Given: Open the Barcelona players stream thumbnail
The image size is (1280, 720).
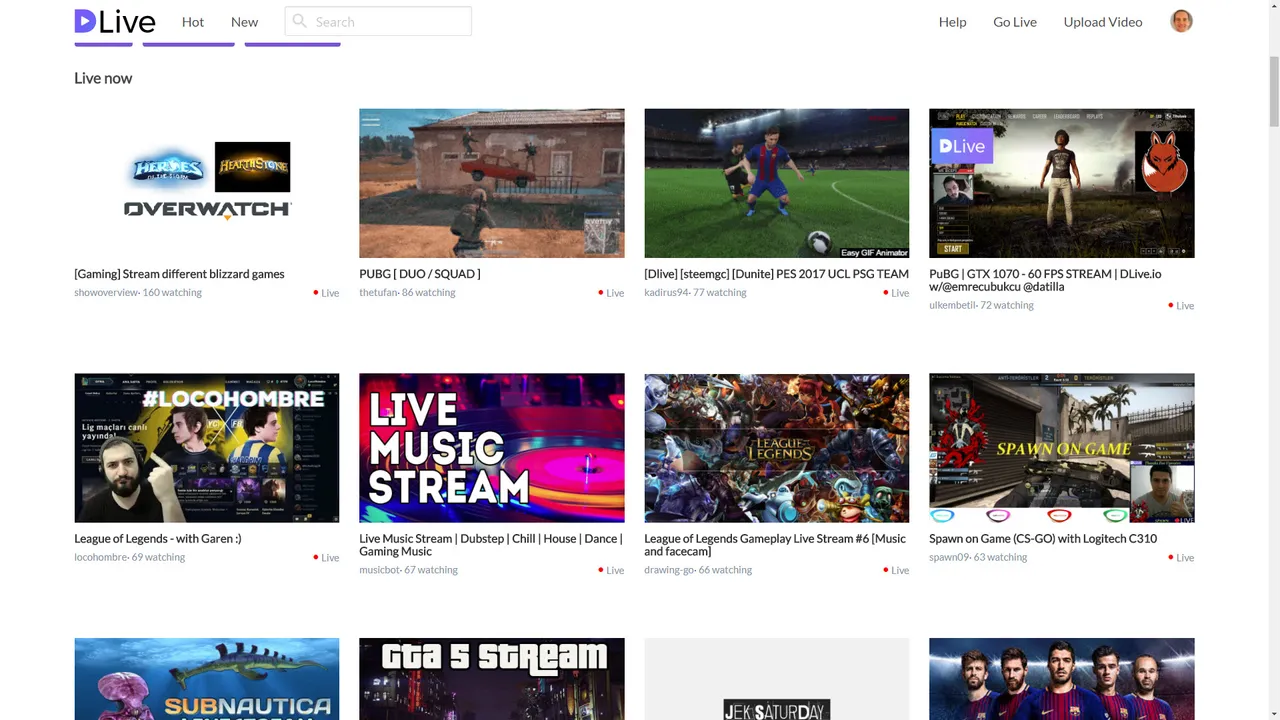Looking at the screenshot, I should [1062, 679].
